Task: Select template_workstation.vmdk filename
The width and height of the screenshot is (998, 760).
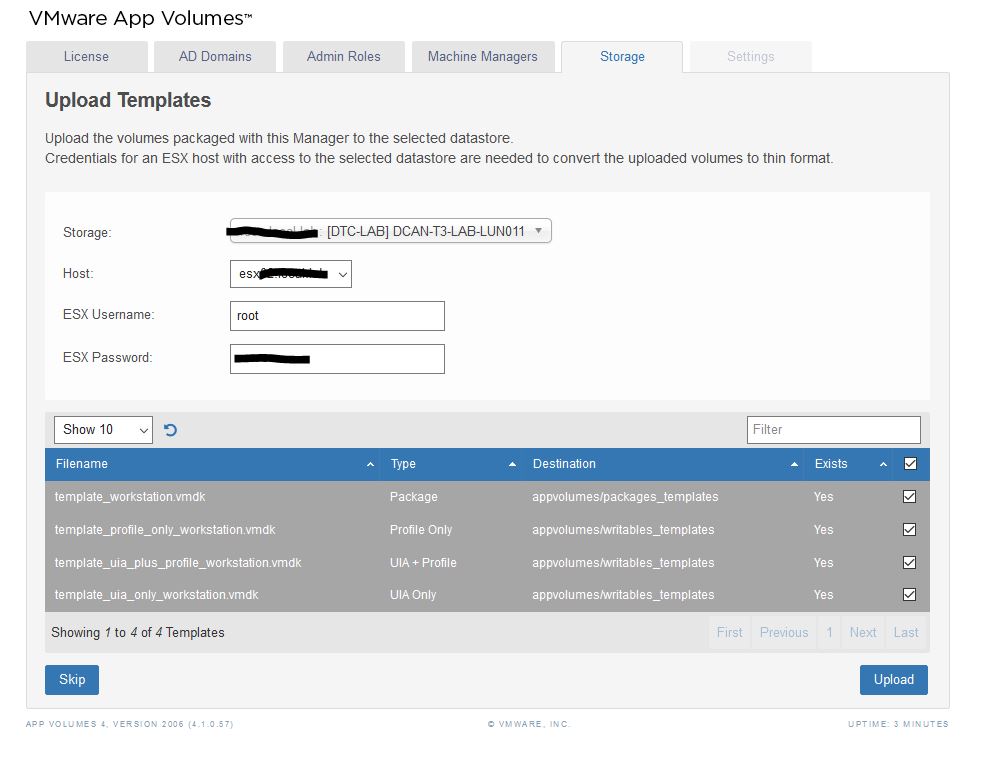Action: click(130, 496)
